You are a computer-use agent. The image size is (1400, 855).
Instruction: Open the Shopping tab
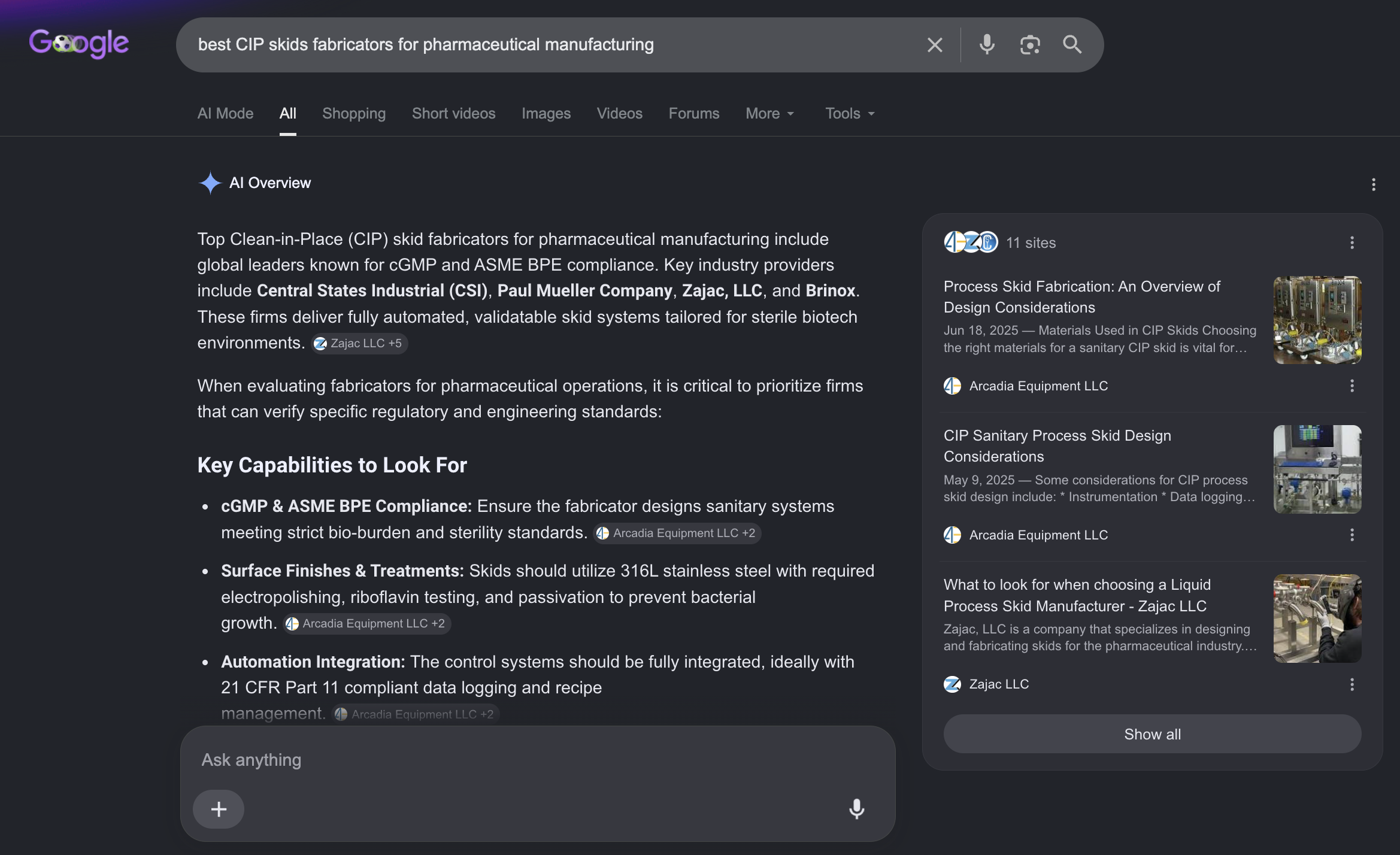coord(354,113)
